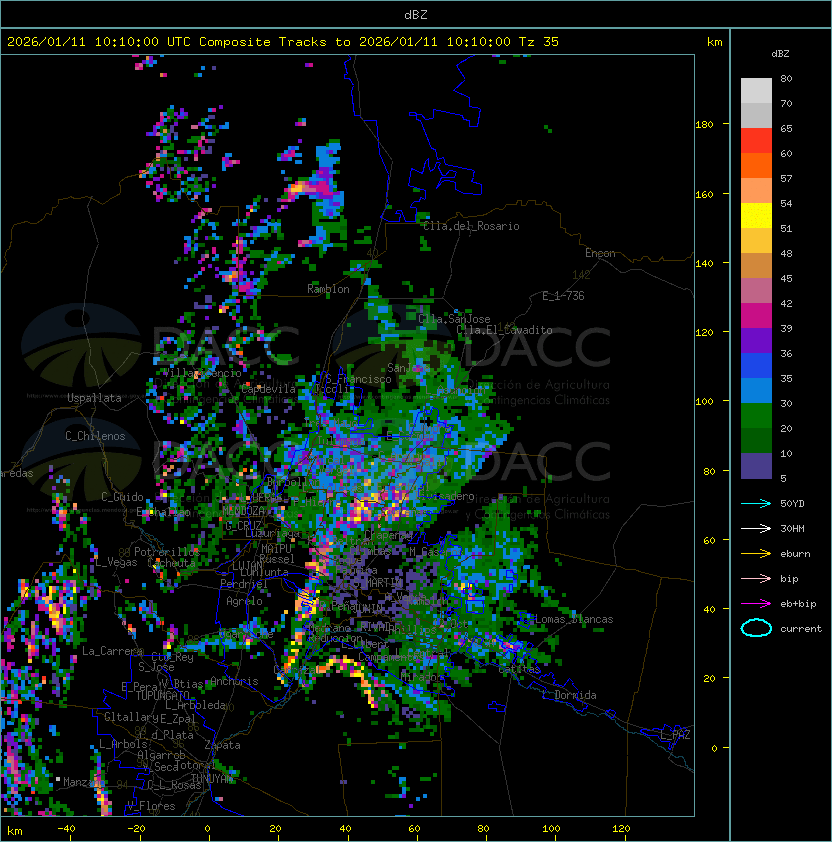Click the 'km' unit label at bottom left
Image resolution: width=832 pixels, height=842 pixels.
click(x=15, y=831)
